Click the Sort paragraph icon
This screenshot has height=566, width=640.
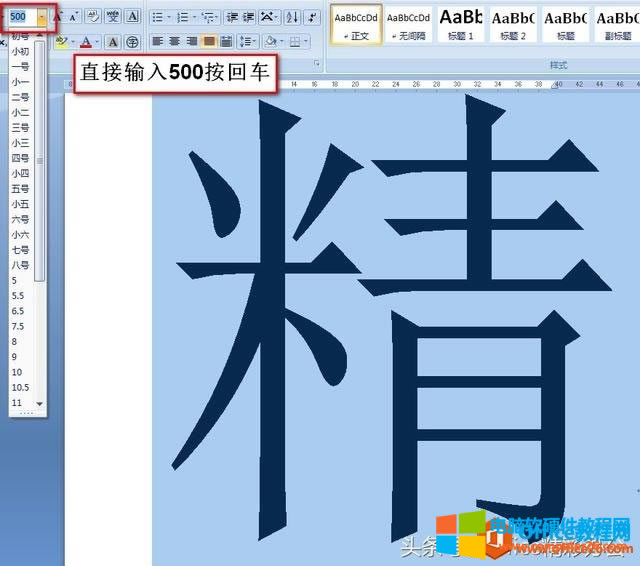click(x=291, y=17)
